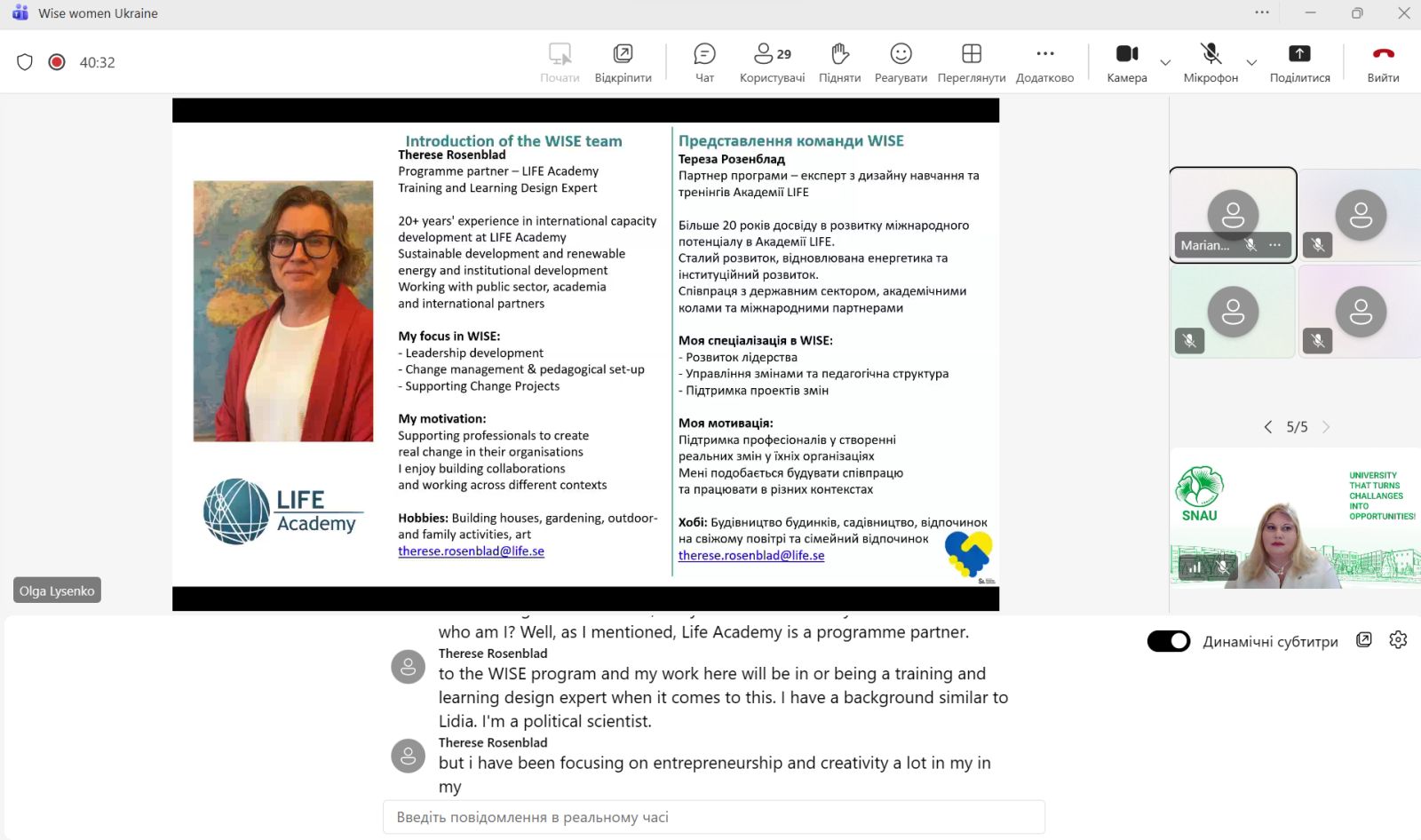1421x840 pixels.
Task: Pop out the subtitles panel into new window
Action: pos(1364,640)
